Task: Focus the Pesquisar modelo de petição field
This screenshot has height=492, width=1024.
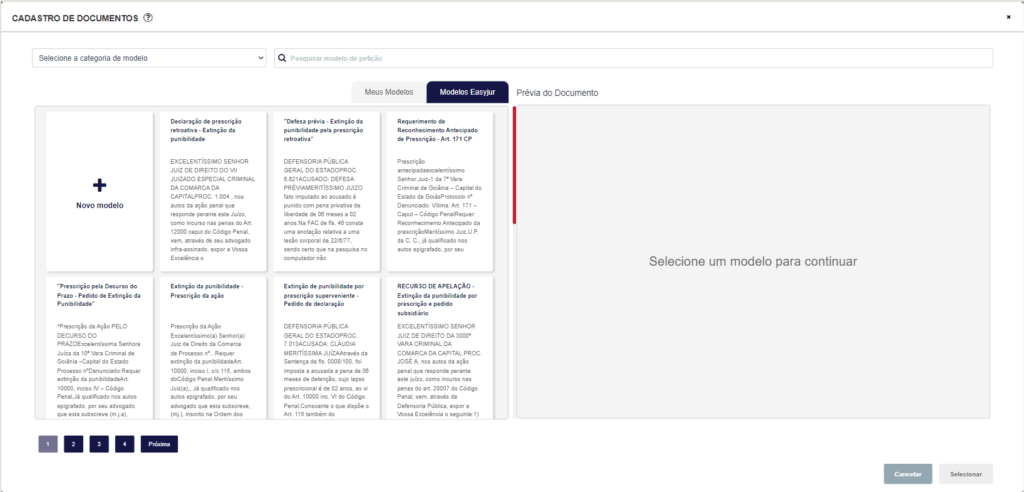Action: click(633, 58)
